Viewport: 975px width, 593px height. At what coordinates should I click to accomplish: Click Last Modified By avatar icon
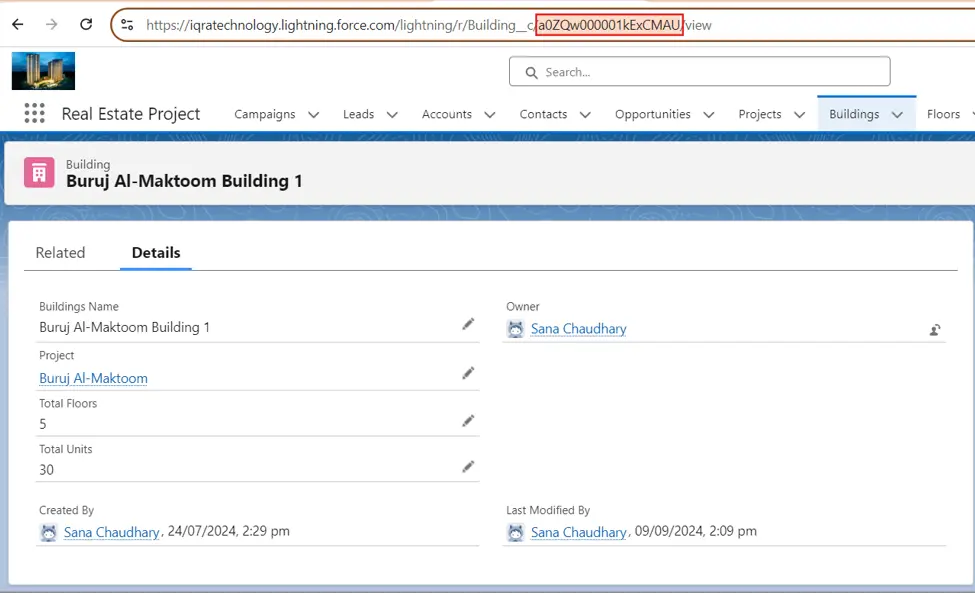515,533
